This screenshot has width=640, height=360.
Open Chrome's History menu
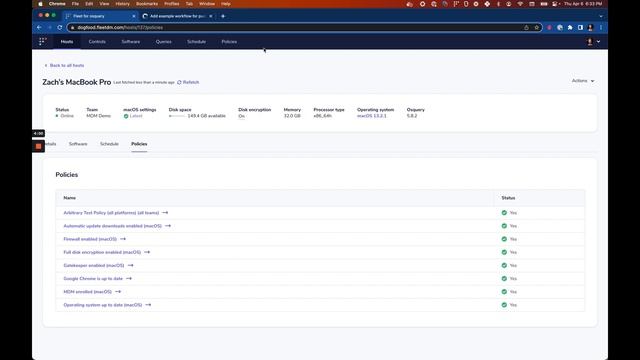coord(122,4)
